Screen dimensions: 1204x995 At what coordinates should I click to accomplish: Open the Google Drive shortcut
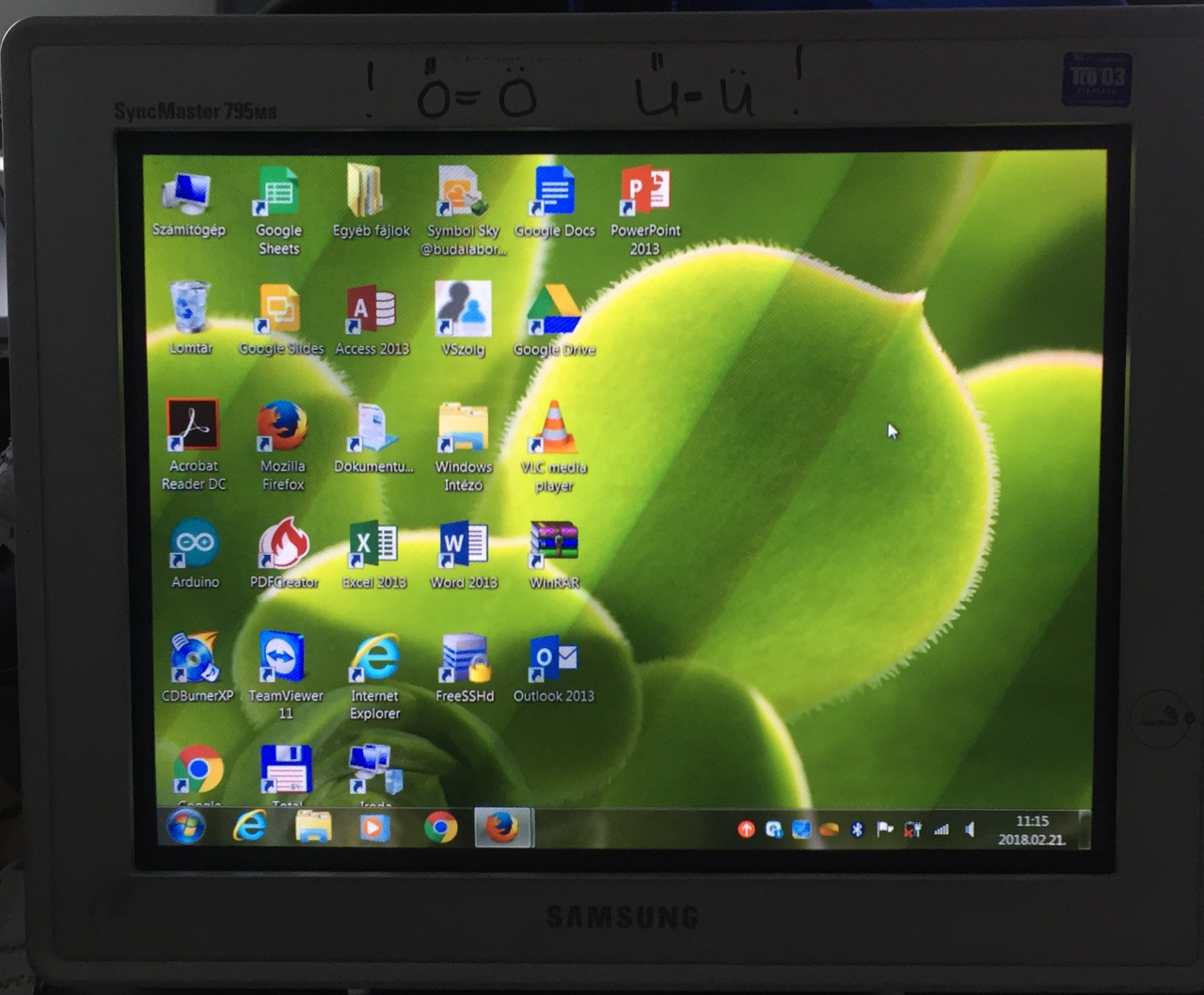click(x=554, y=320)
